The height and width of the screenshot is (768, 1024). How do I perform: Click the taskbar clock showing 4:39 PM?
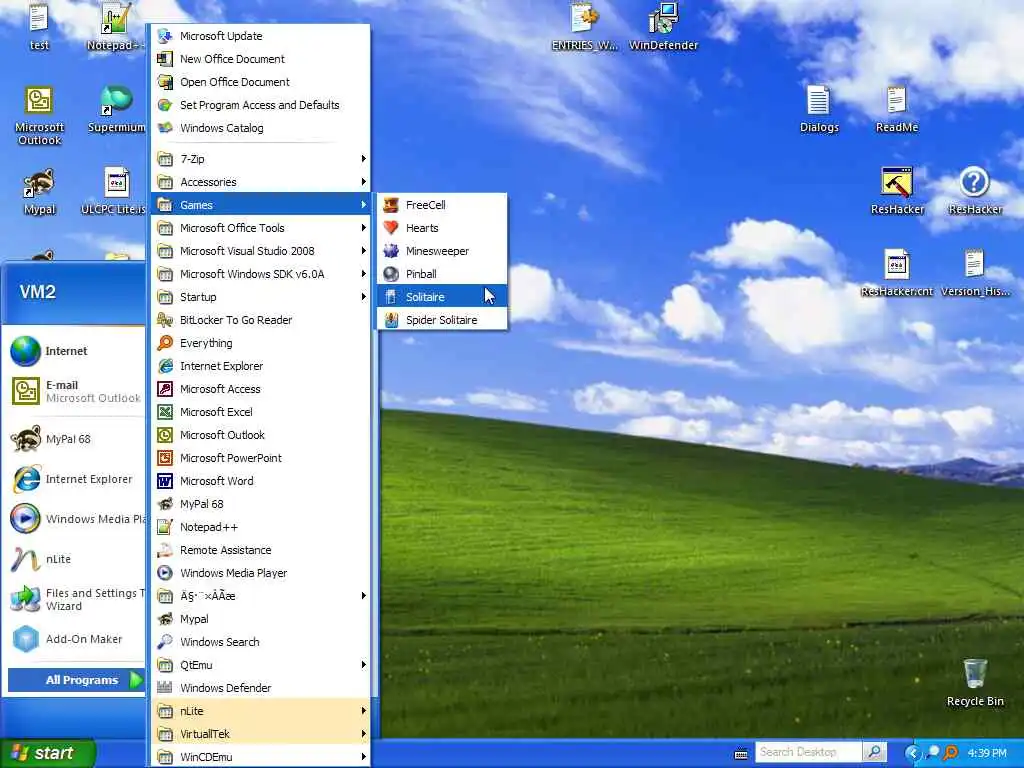987,753
